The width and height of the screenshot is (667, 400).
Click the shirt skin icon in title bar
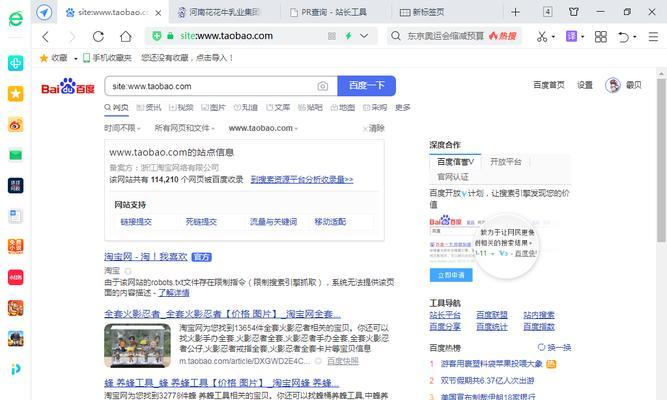(x=573, y=11)
